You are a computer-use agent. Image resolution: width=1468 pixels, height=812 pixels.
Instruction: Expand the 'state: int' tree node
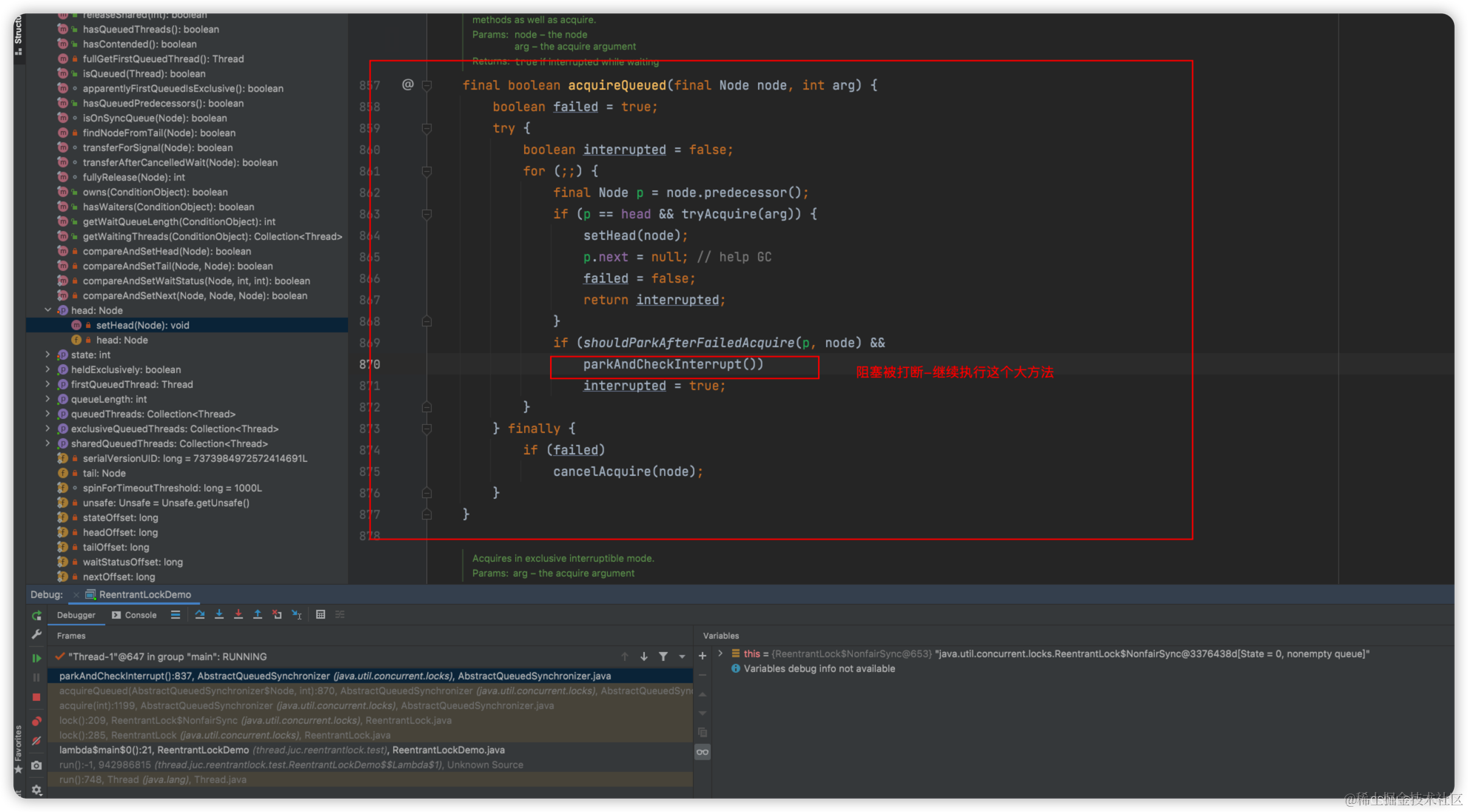pos(48,355)
